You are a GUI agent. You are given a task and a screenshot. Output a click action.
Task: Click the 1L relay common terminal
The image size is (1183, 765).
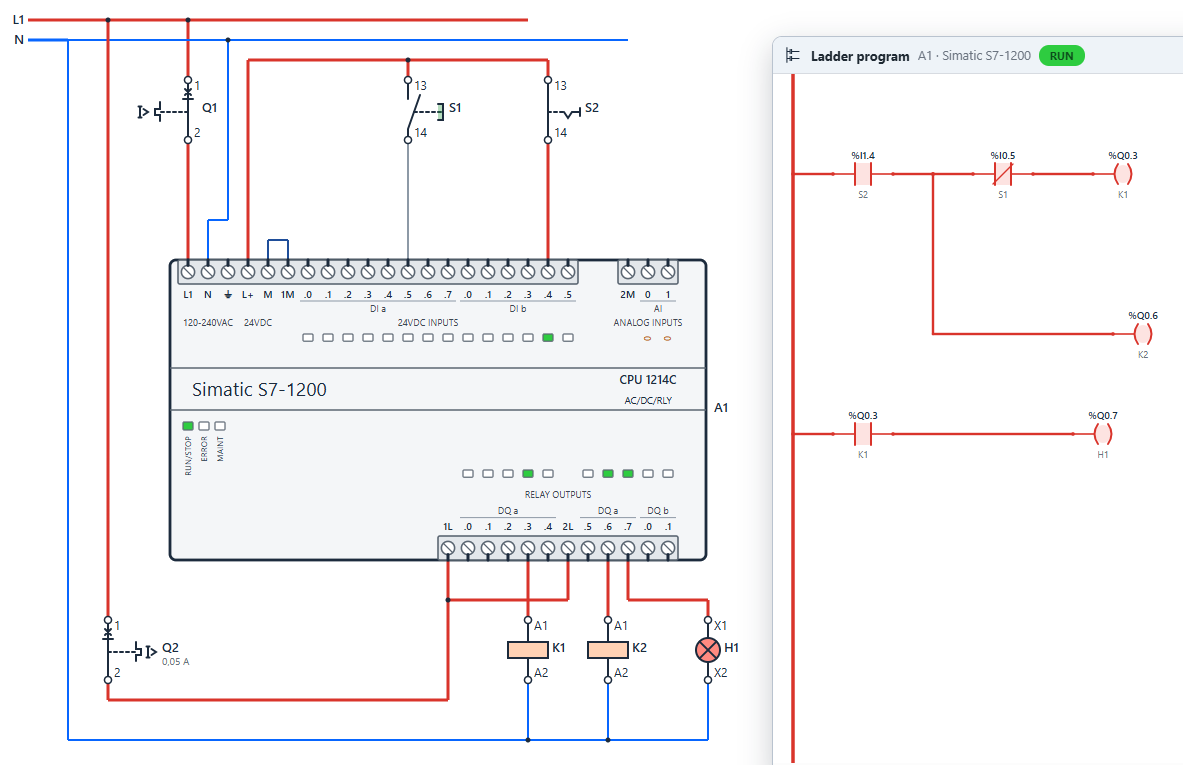point(447,548)
